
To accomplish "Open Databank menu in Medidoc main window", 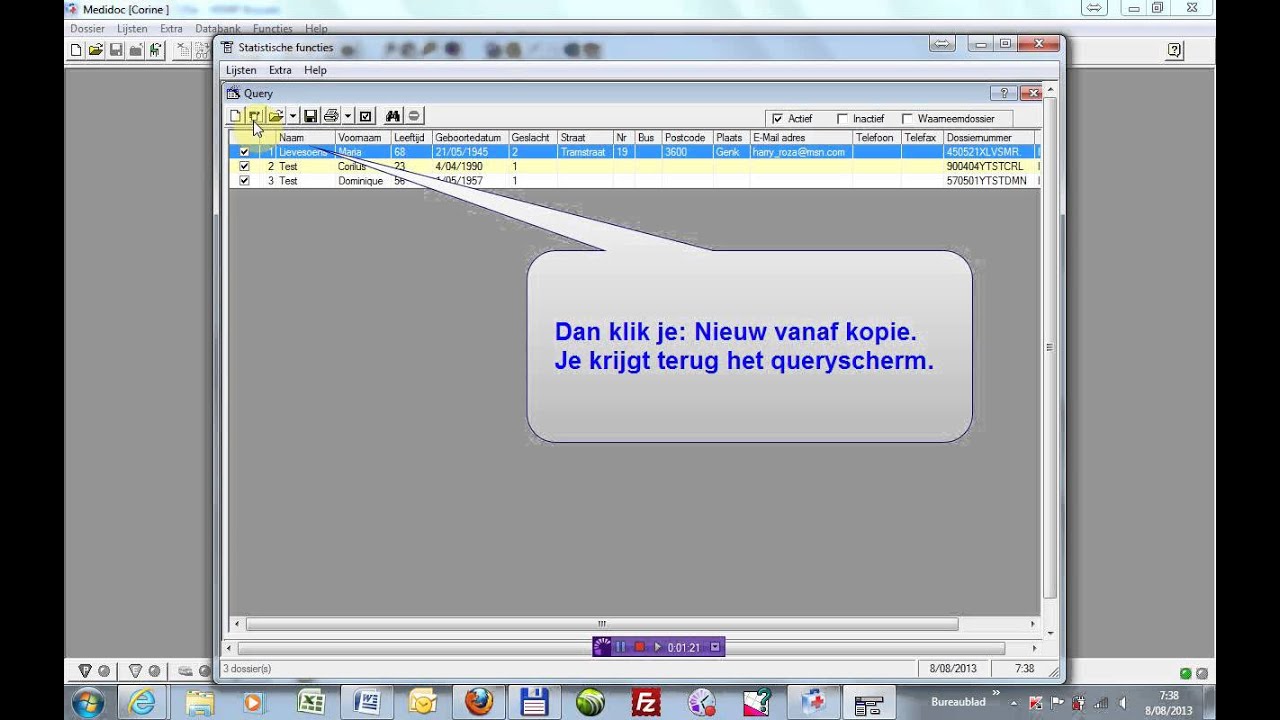I will (218, 29).
